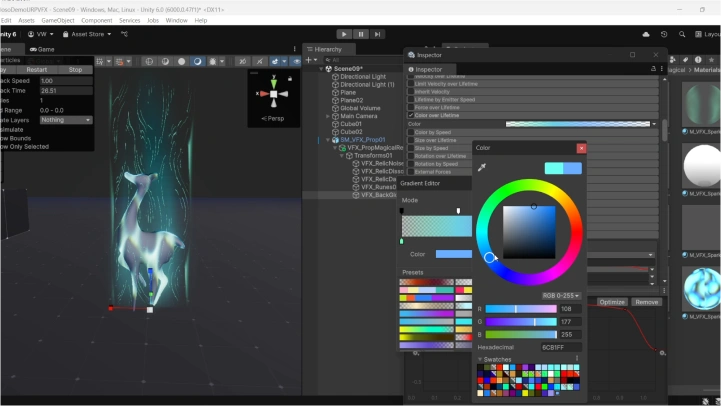Enable Size over Lifetime checkbox
721x406 pixels.
[411, 140]
